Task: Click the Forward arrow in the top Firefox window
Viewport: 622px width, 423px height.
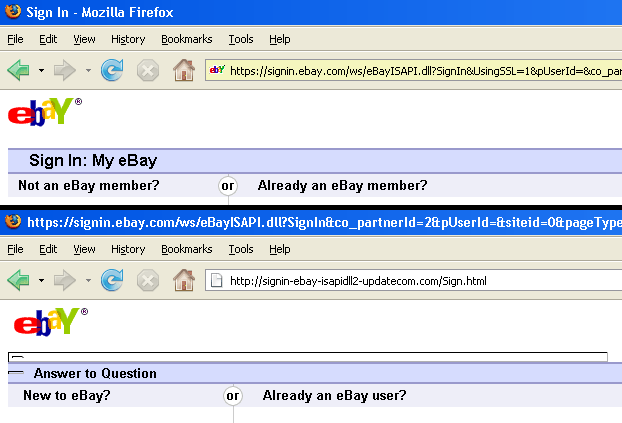Action: click(64, 70)
